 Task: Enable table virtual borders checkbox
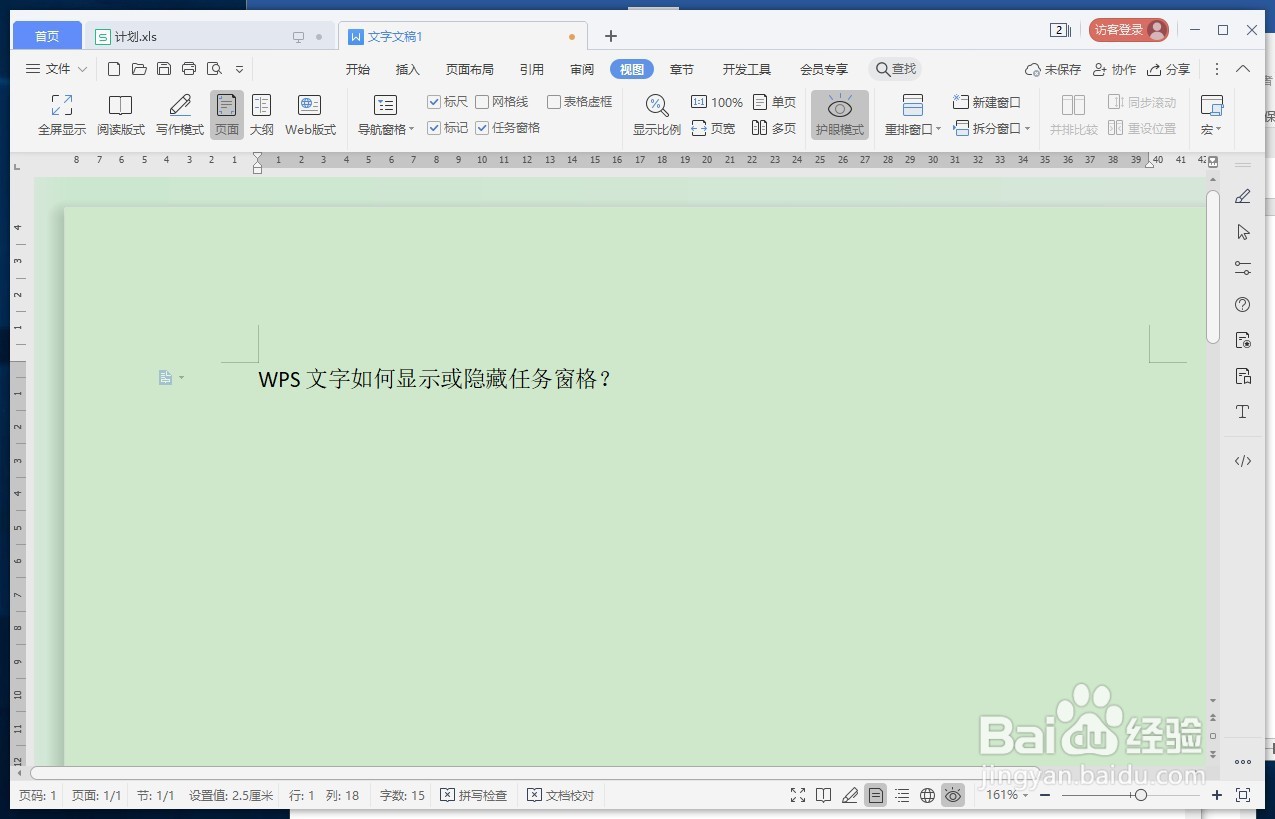click(x=580, y=102)
